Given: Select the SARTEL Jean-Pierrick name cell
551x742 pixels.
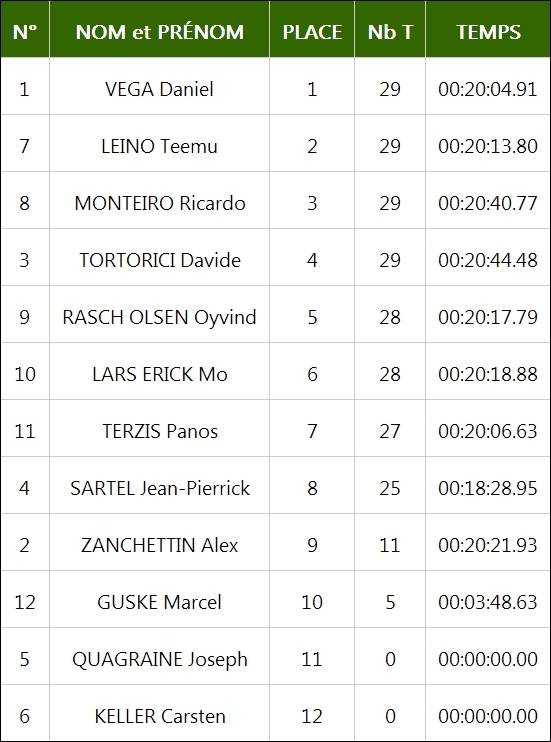Looking at the screenshot, I should click(160, 486).
